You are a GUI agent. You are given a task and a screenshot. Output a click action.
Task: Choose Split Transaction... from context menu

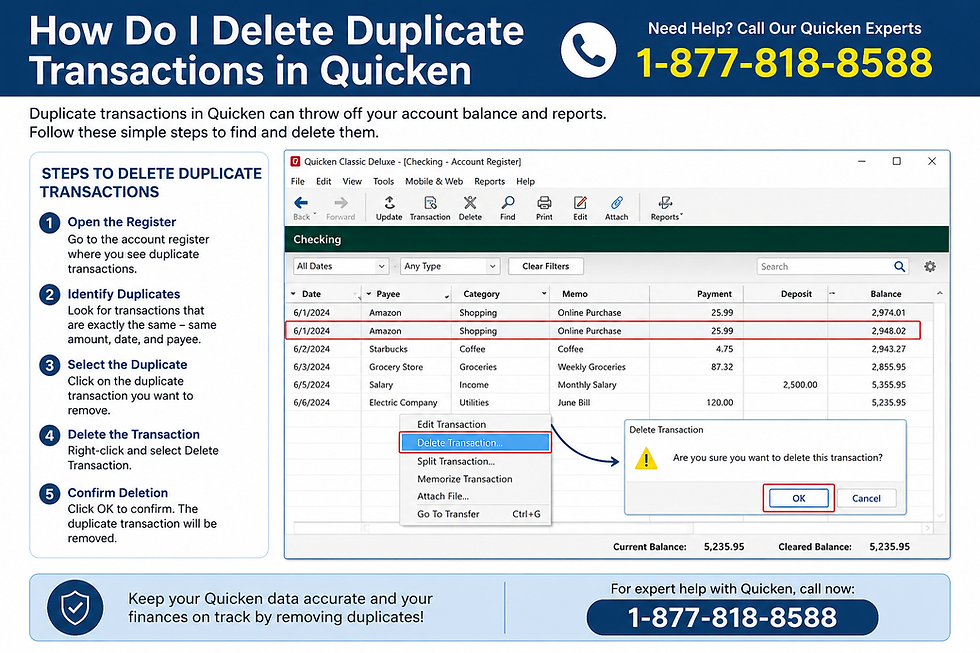coord(476,461)
